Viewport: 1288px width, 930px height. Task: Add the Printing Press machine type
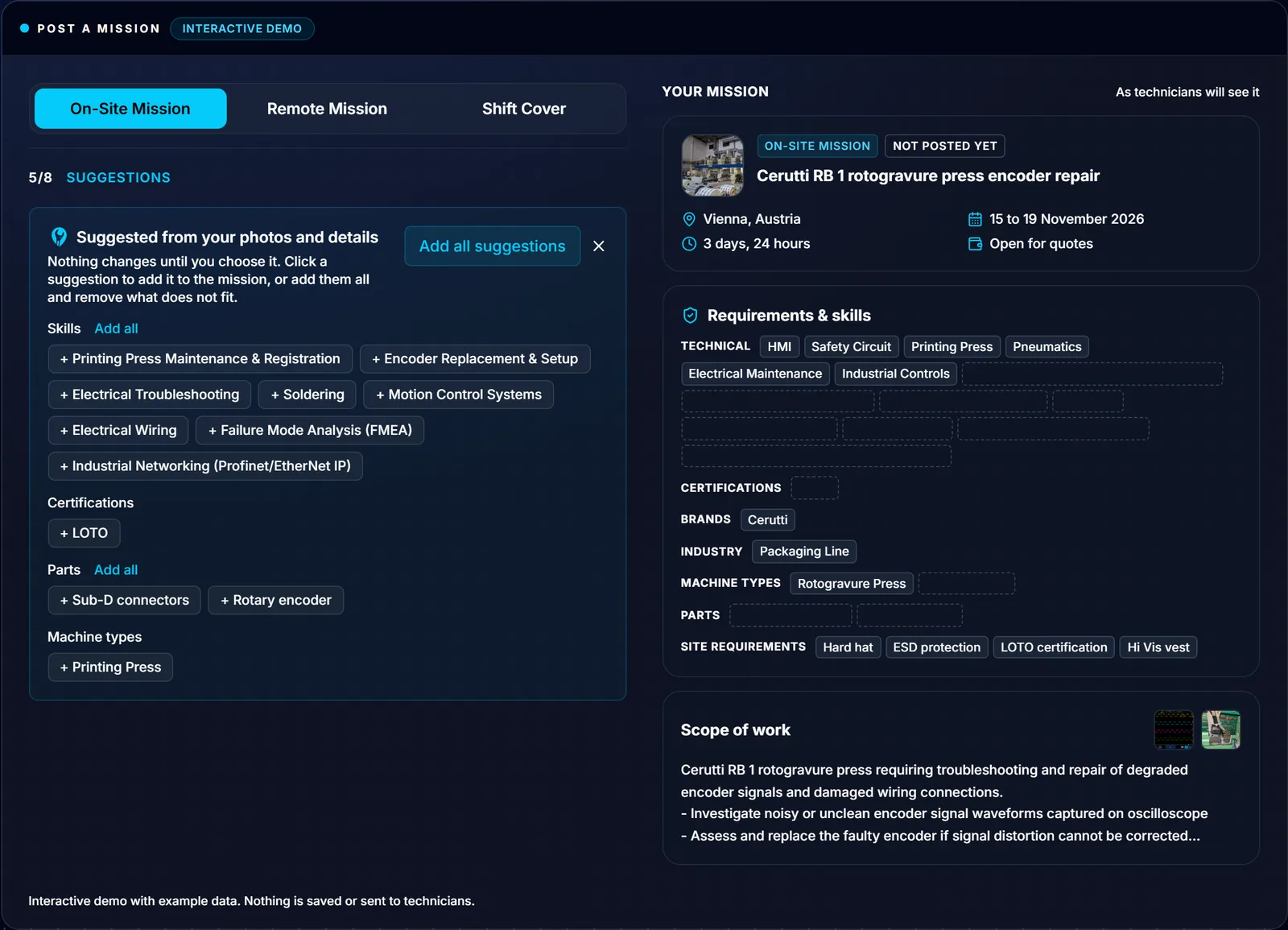pyautogui.click(x=110, y=668)
